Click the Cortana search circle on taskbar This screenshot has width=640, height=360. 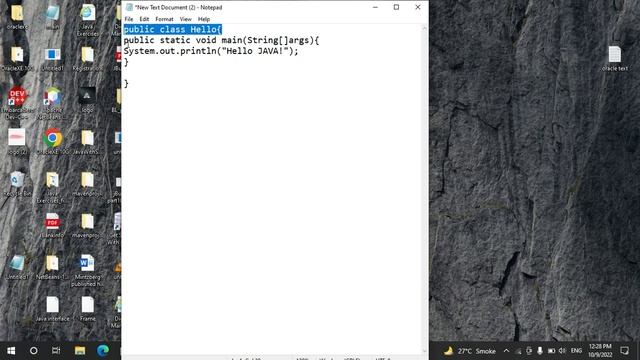(33, 351)
